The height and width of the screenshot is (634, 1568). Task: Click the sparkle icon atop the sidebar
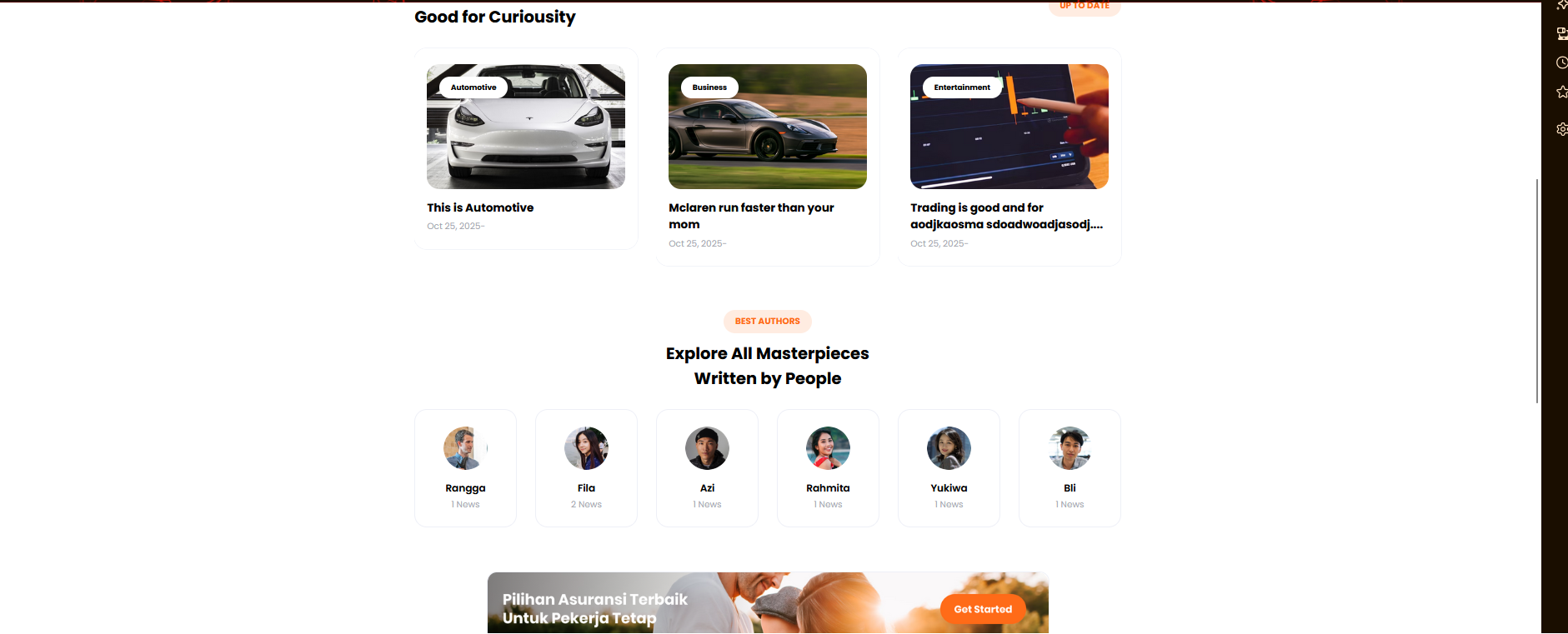click(x=1561, y=5)
